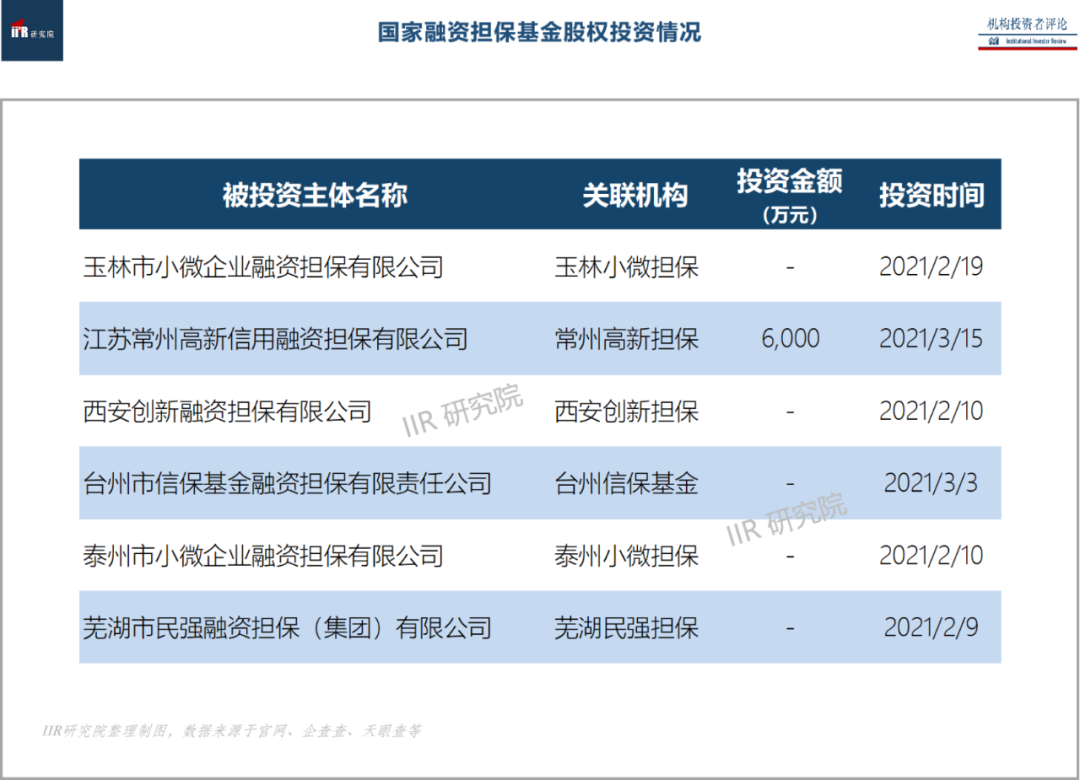Select the title 国家融资担保基金股权投资情况
The image size is (1080, 780).
539,32
